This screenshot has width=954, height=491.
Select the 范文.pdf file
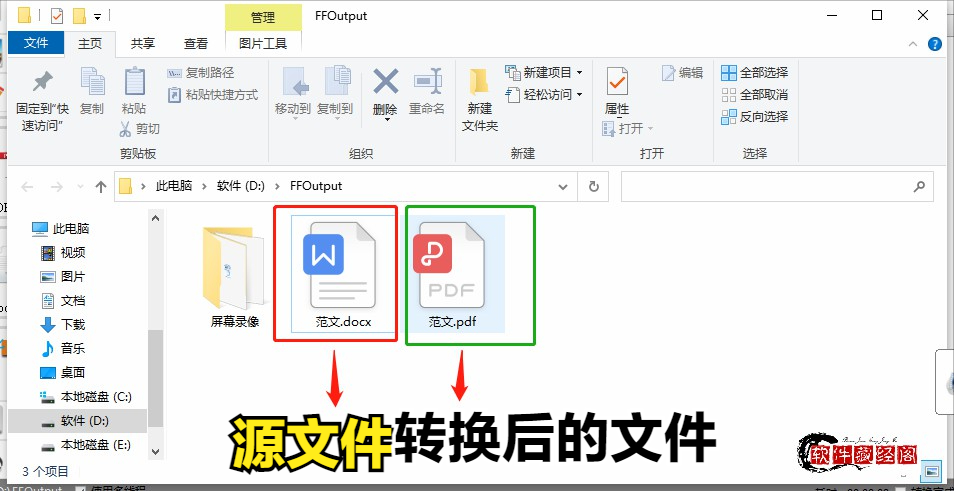click(451, 274)
